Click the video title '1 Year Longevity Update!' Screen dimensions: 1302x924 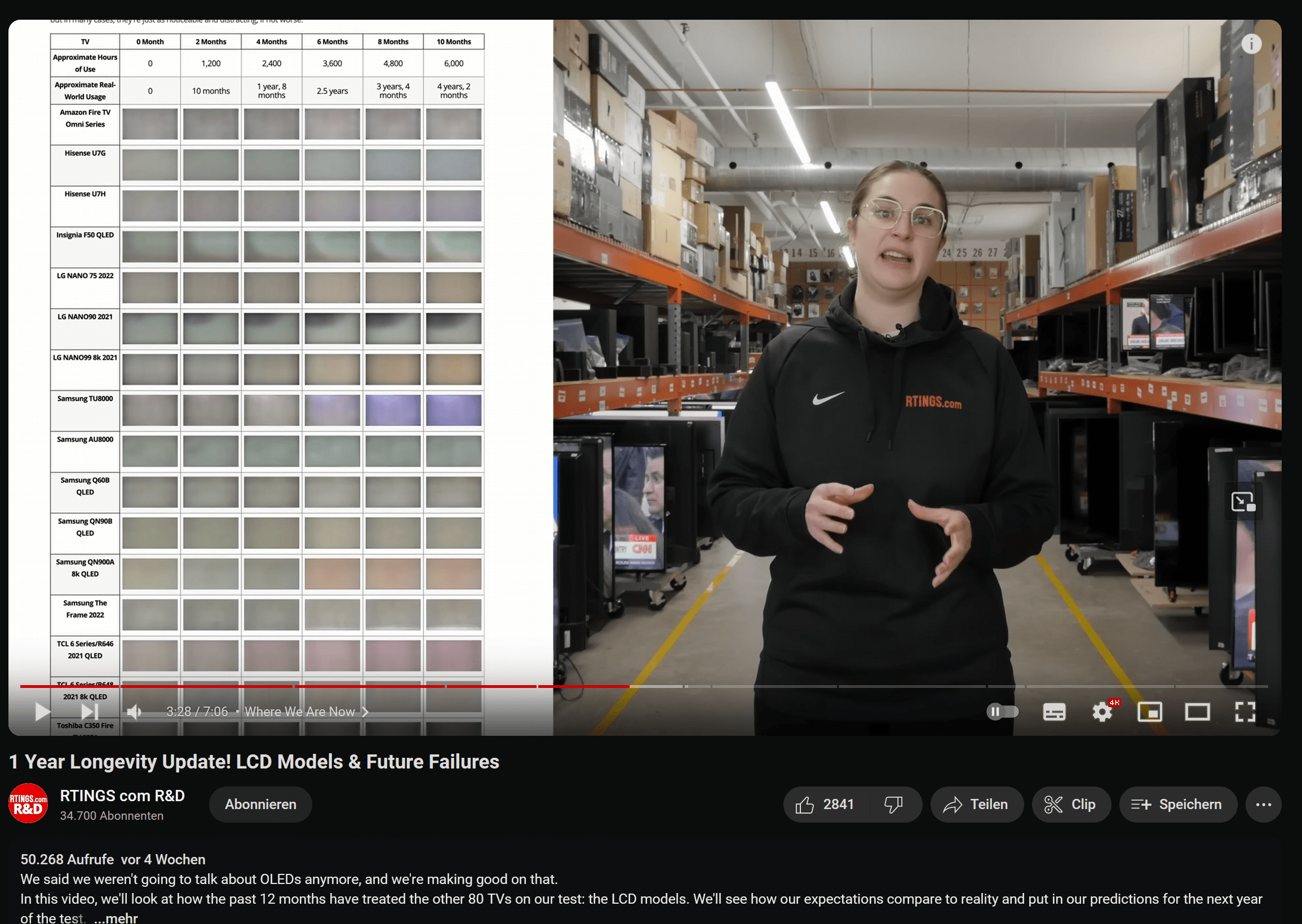click(x=254, y=761)
